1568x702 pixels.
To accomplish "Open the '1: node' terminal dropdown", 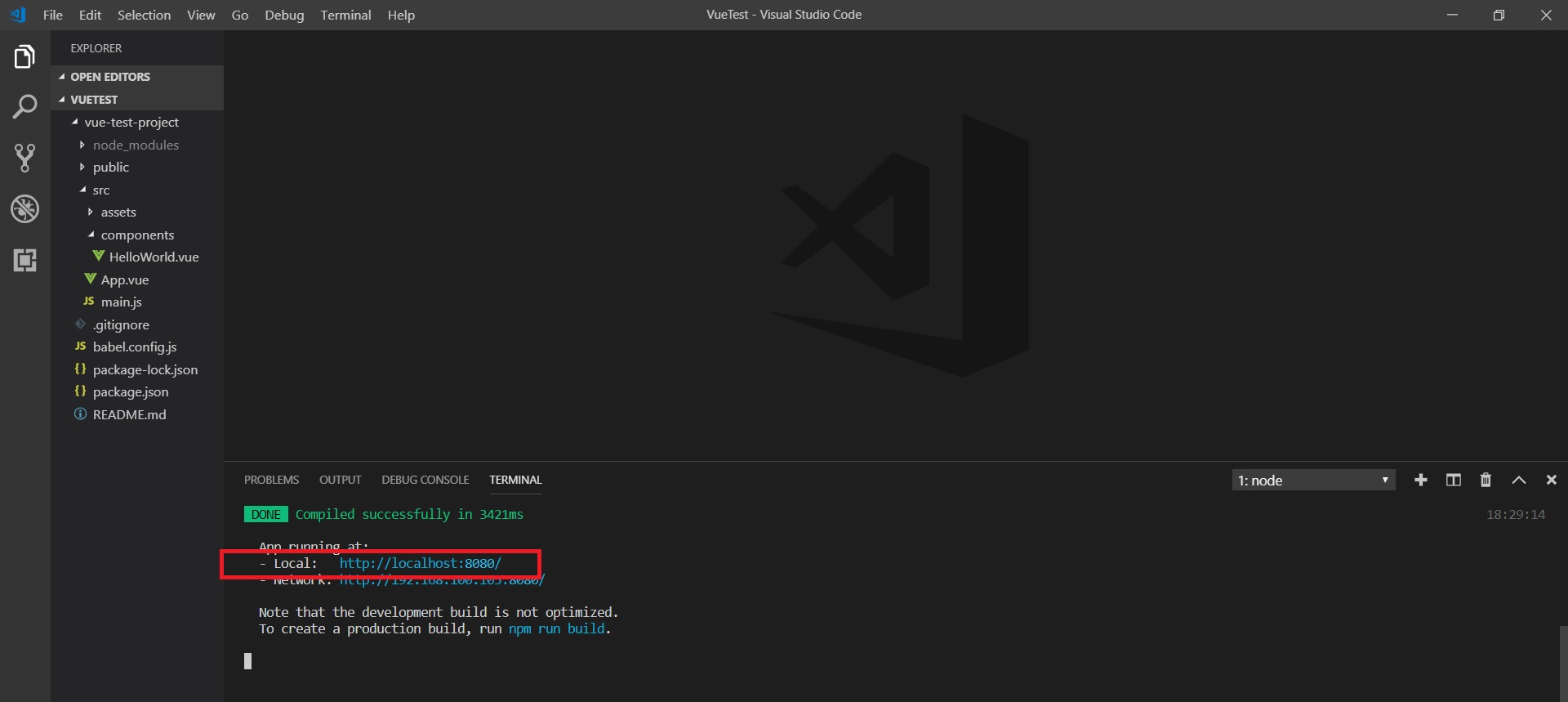I will (1313, 480).
